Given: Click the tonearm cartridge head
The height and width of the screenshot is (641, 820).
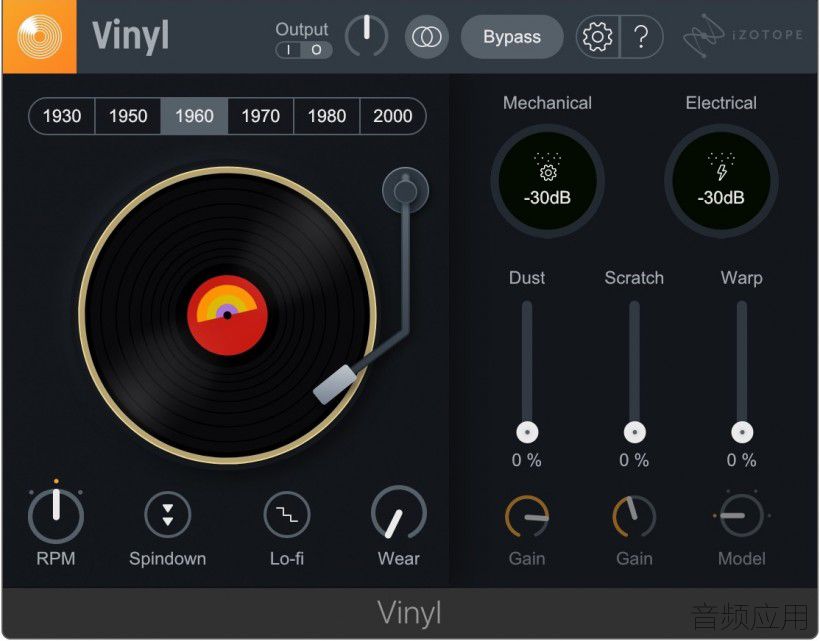Looking at the screenshot, I should pyautogui.click(x=335, y=384).
